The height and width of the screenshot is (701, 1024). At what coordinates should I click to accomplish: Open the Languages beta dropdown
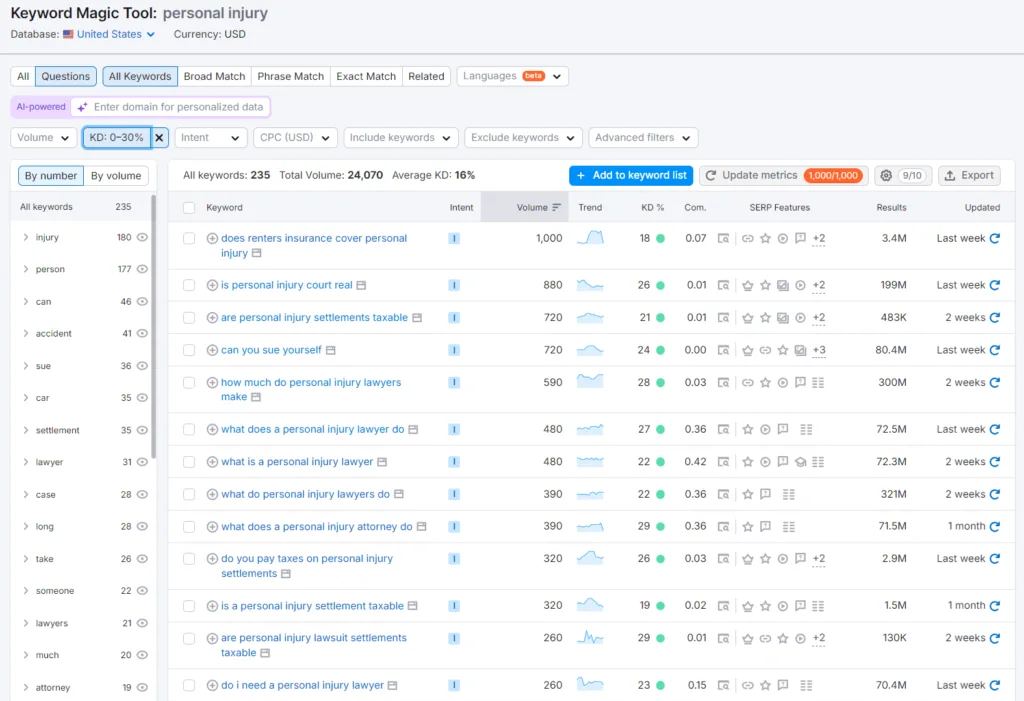click(x=513, y=76)
